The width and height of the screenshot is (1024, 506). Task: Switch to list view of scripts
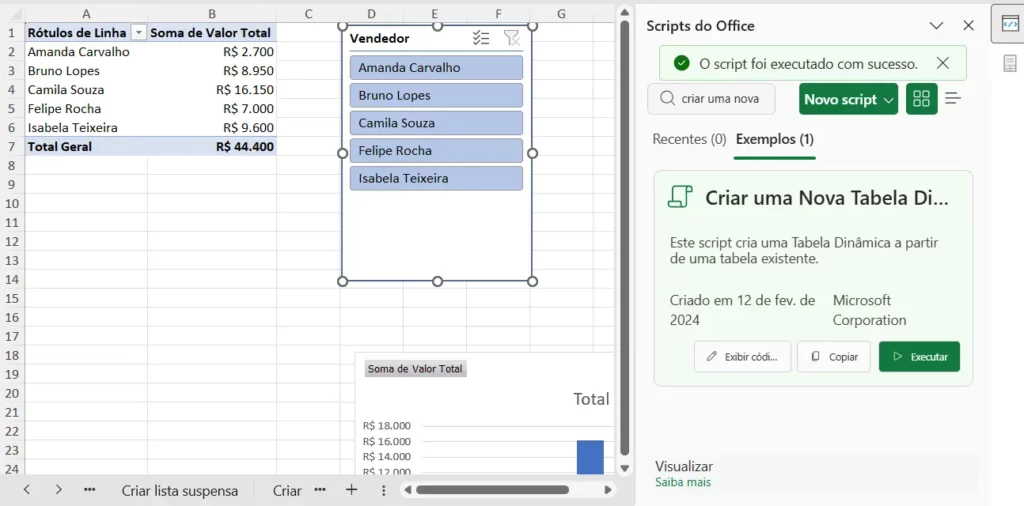pyautogui.click(x=953, y=99)
